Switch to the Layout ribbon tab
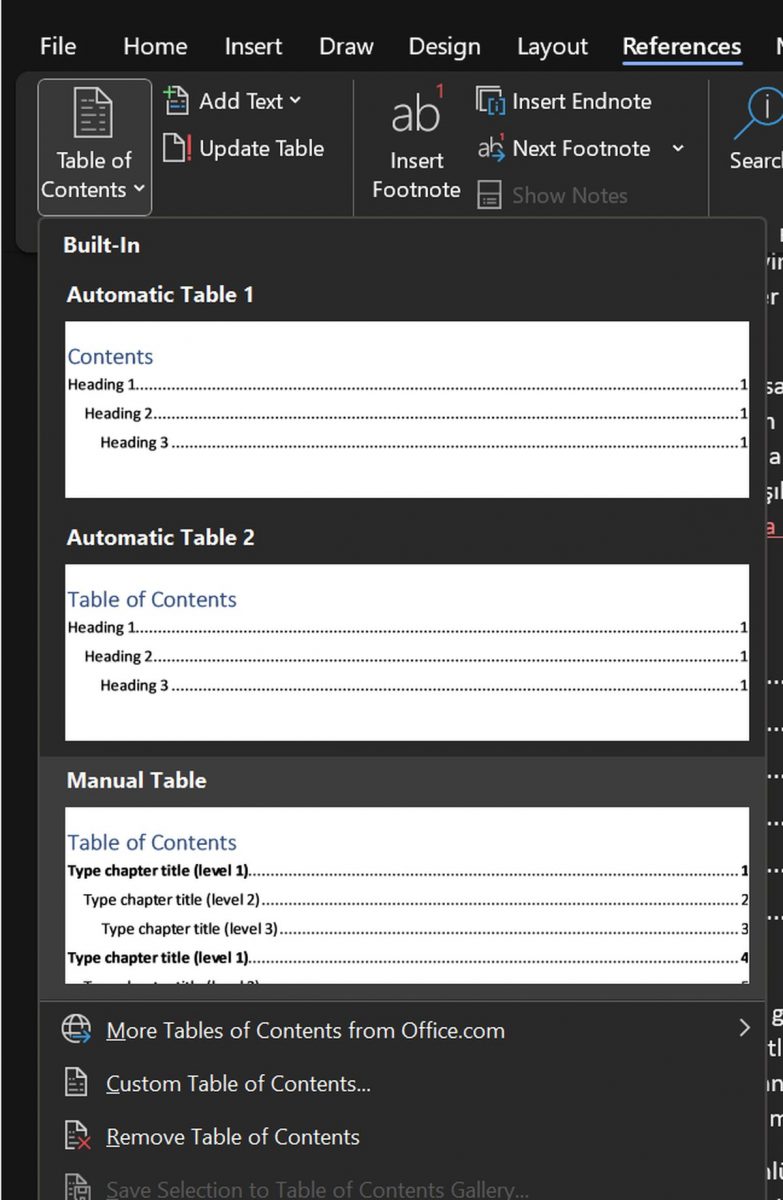The height and width of the screenshot is (1200, 783). [x=552, y=47]
